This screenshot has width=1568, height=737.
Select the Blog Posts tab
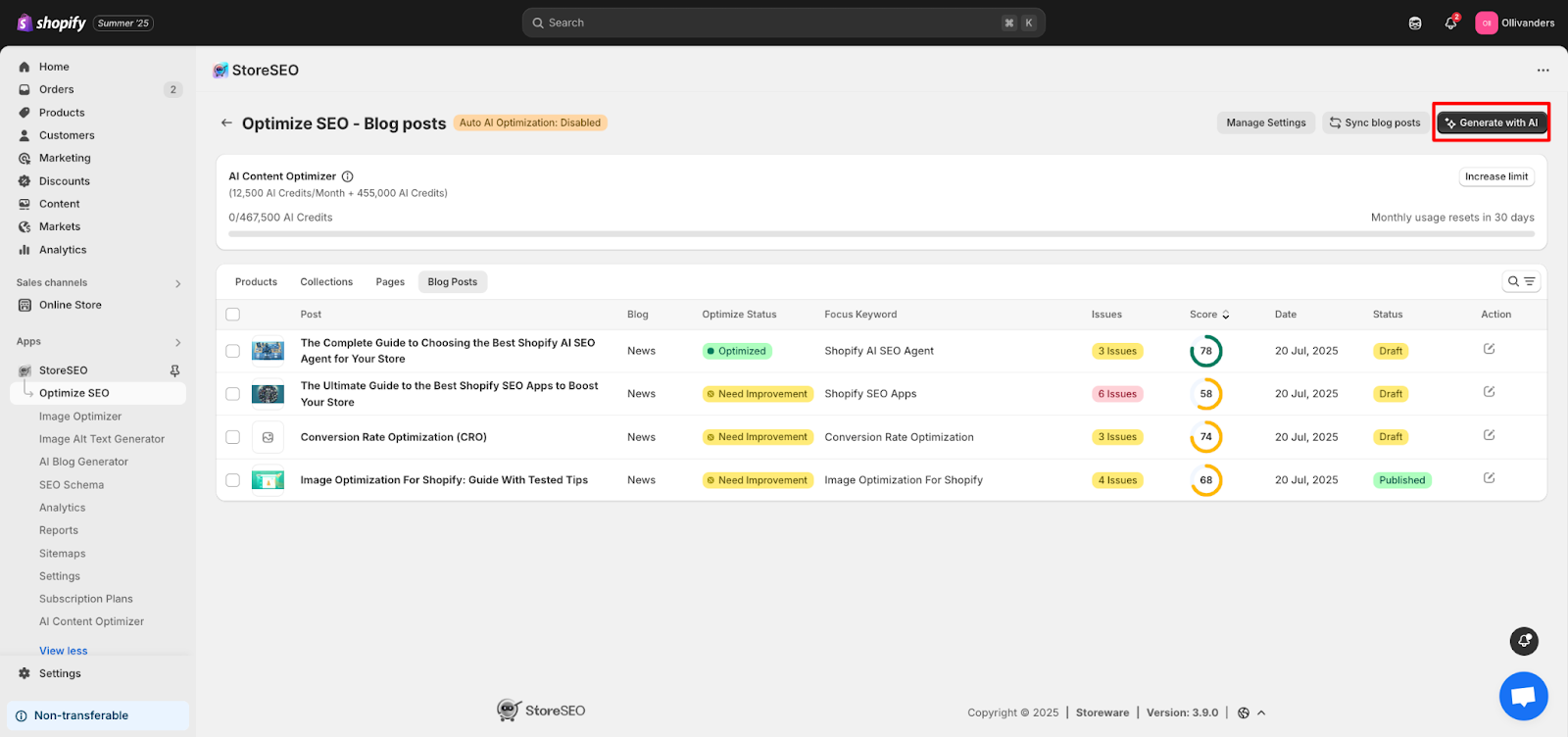(x=453, y=282)
